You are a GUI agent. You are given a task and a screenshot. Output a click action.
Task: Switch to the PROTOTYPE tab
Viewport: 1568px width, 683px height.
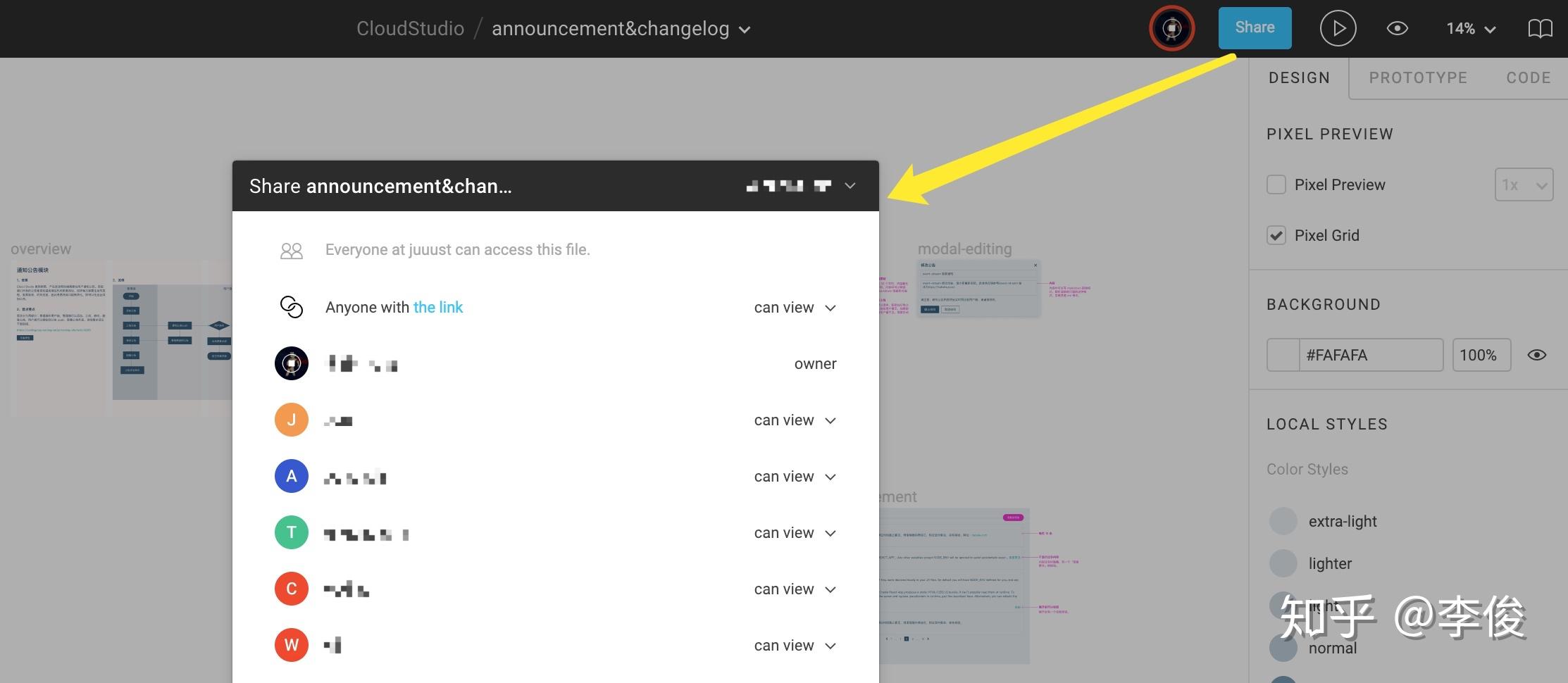(1418, 77)
